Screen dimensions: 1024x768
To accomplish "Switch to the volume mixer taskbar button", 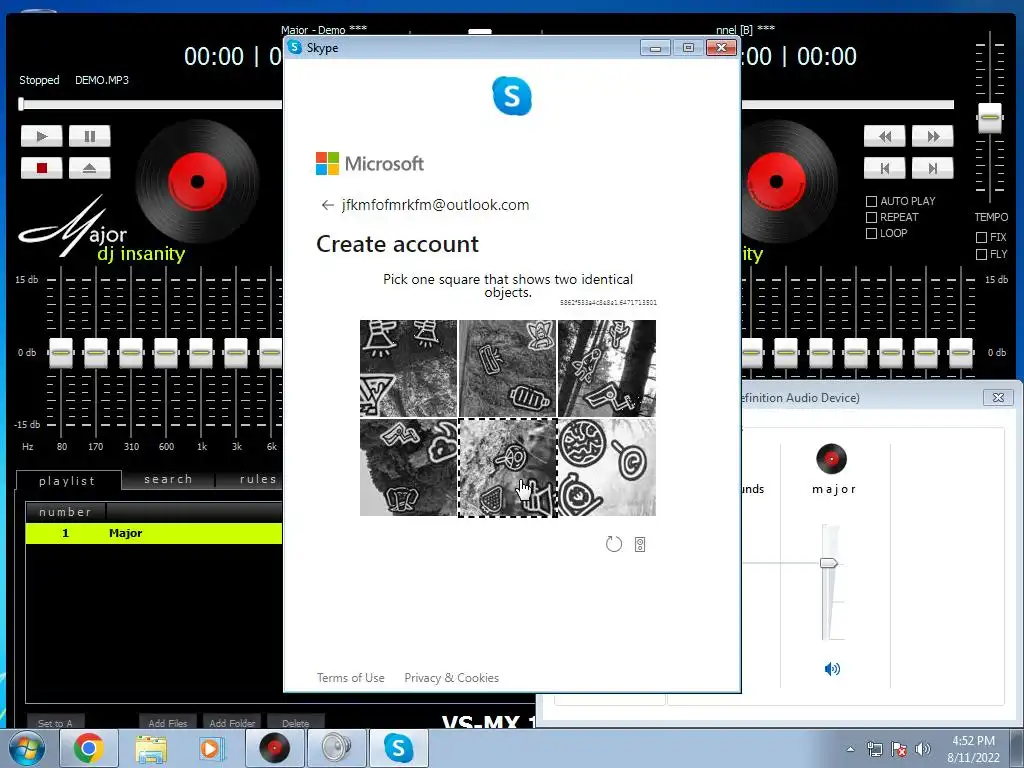I will pos(336,748).
